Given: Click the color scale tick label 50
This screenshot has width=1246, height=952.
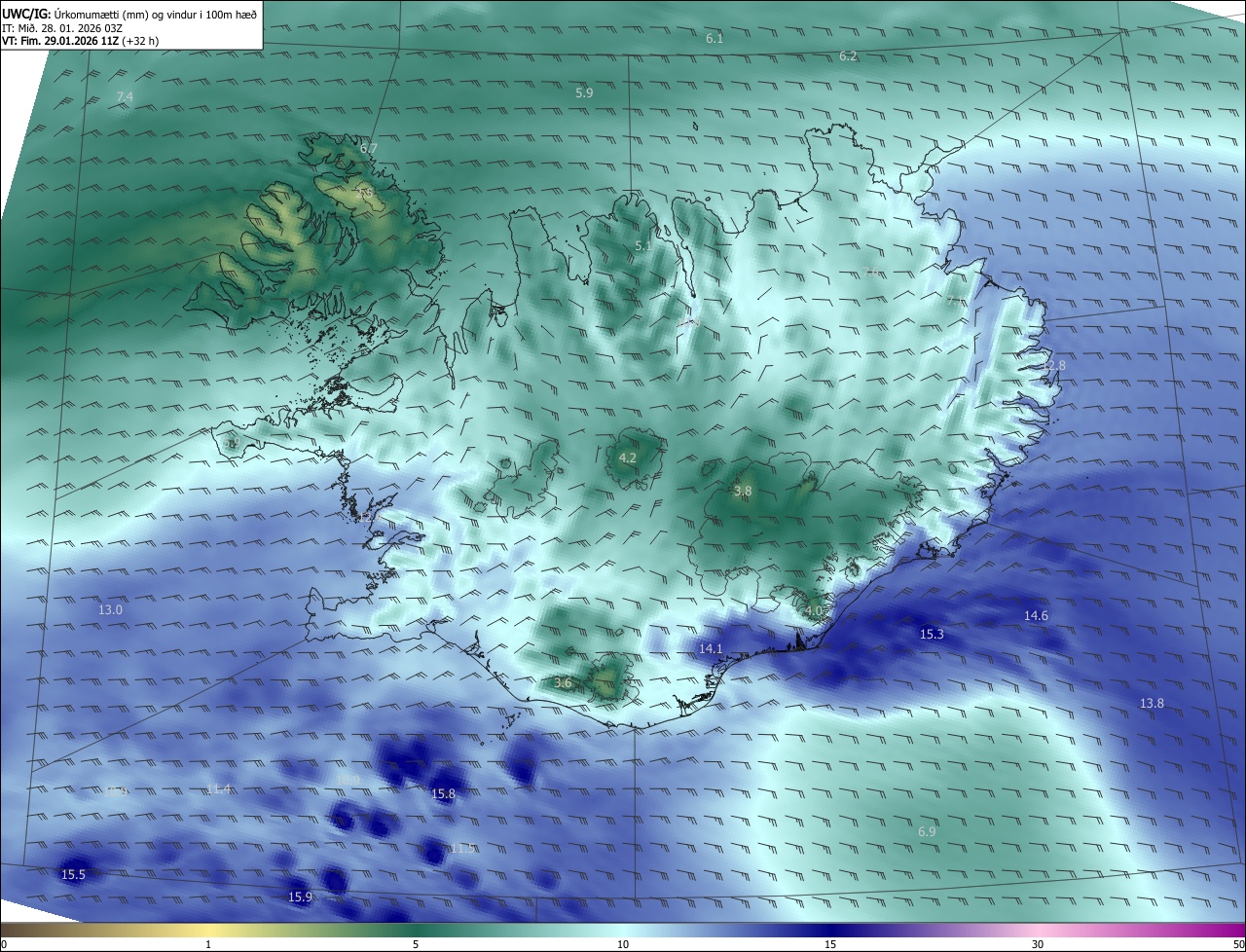Looking at the screenshot, I should 1238,944.
